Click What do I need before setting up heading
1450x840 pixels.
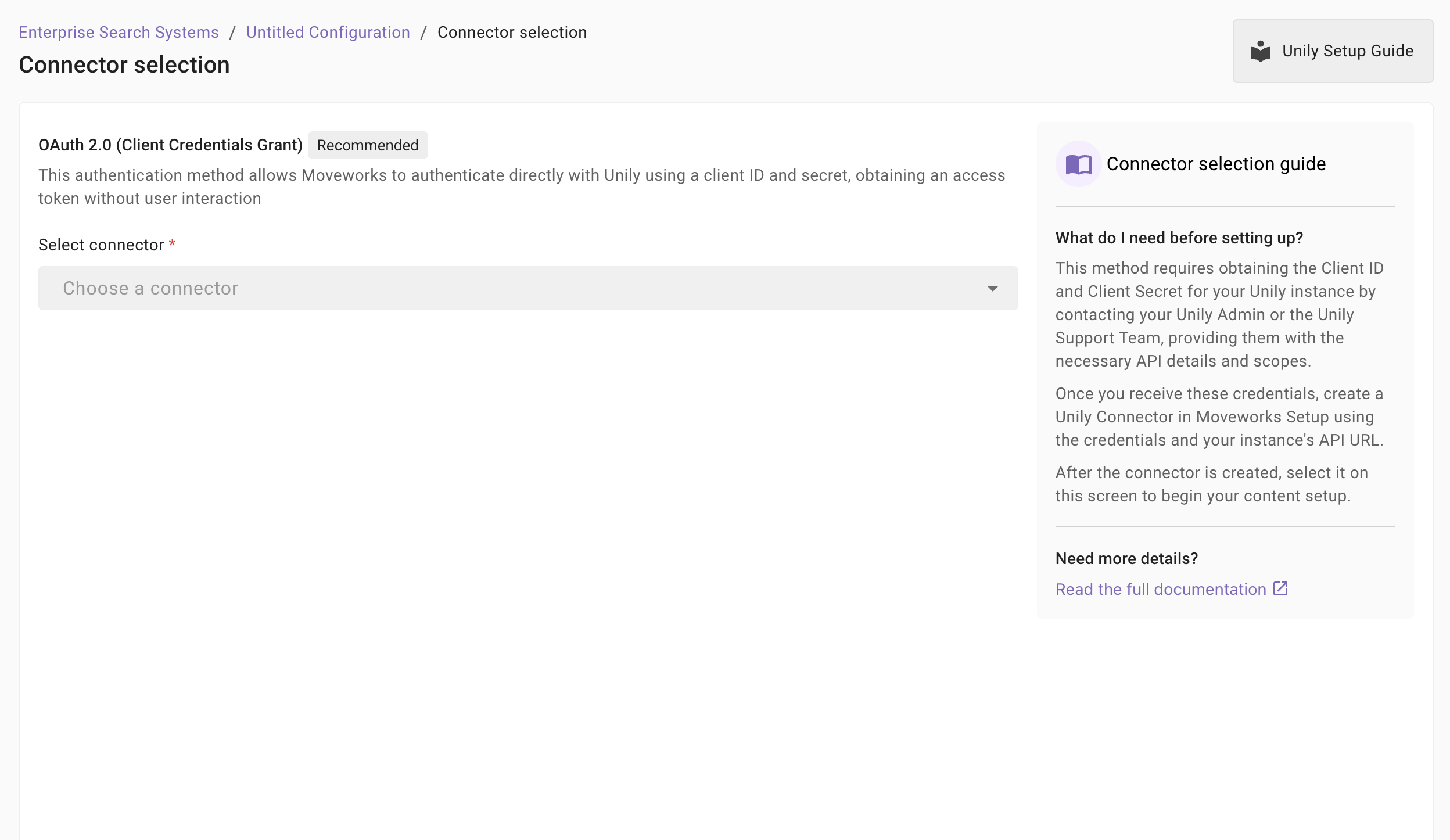(x=1179, y=238)
